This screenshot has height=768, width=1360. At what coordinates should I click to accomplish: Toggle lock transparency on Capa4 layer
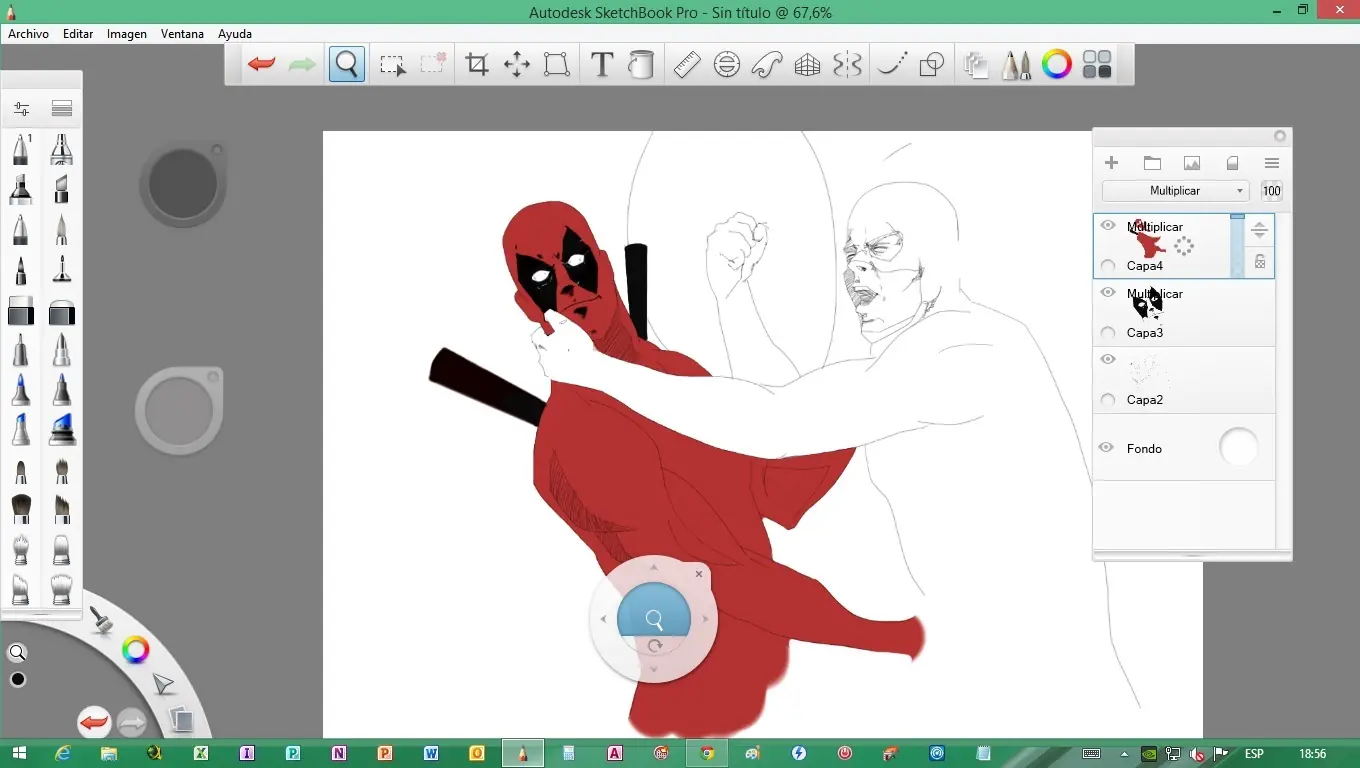coord(1260,262)
